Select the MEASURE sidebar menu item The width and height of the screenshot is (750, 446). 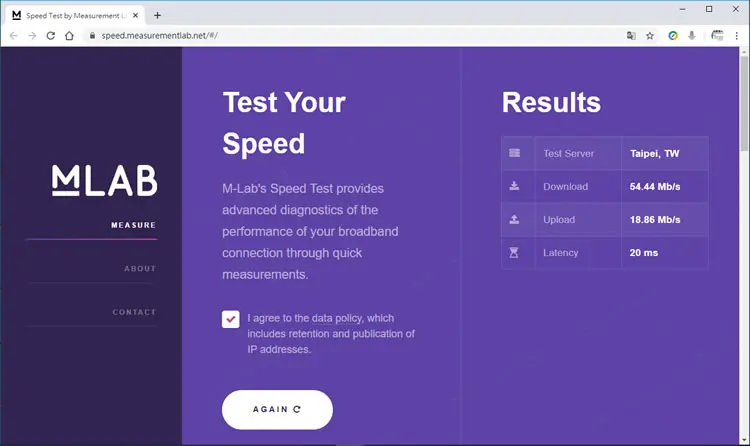[x=133, y=225]
